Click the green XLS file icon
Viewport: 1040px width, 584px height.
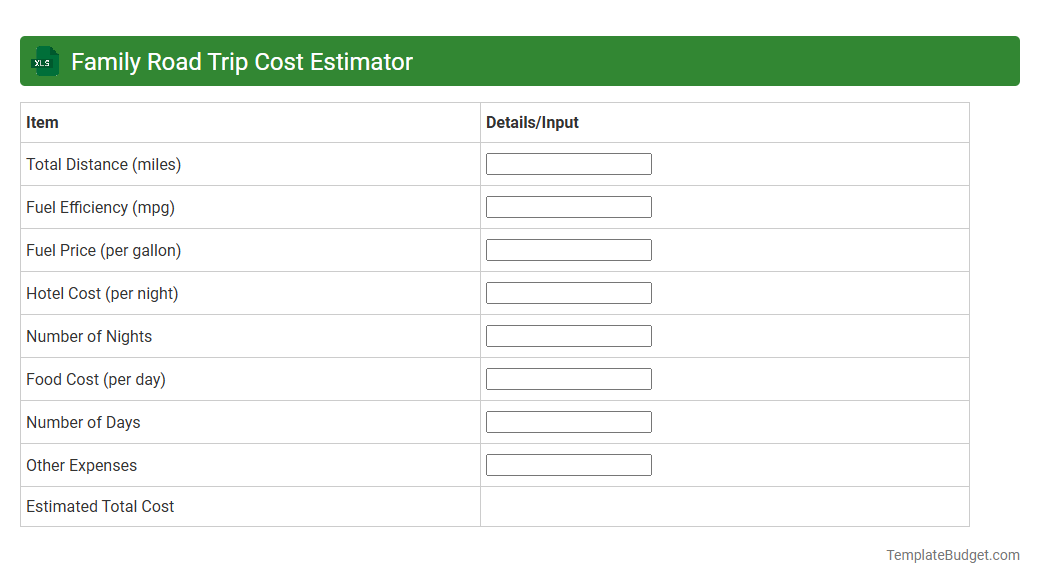point(44,61)
